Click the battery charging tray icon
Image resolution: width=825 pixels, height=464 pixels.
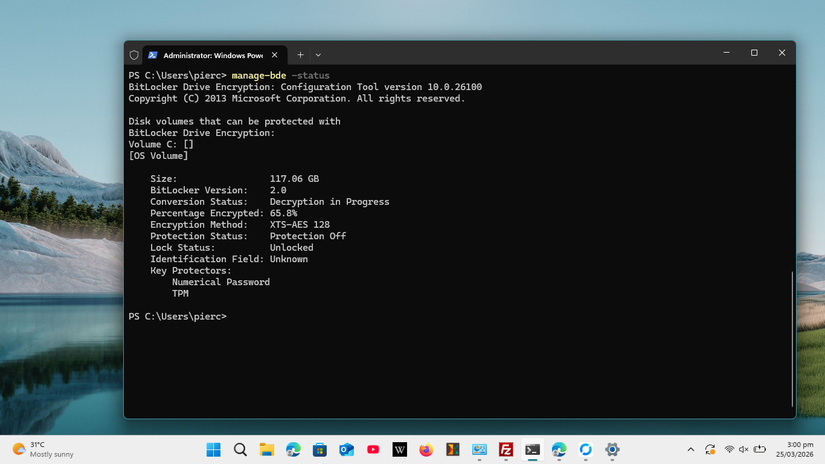(759, 450)
